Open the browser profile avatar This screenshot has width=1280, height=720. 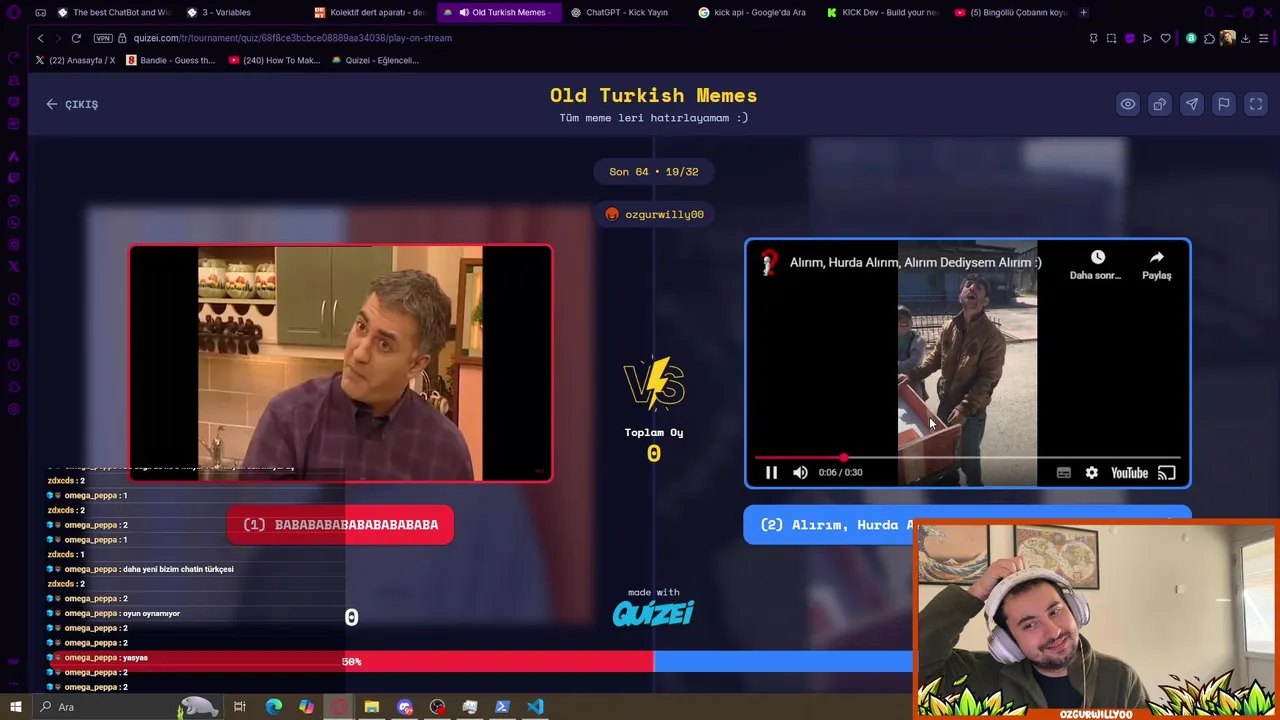(x=1227, y=38)
